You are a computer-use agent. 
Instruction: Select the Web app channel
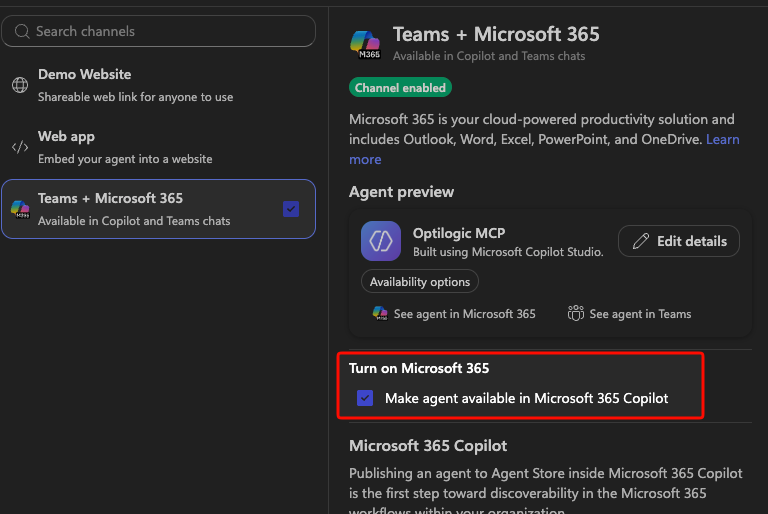[x=159, y=147]
